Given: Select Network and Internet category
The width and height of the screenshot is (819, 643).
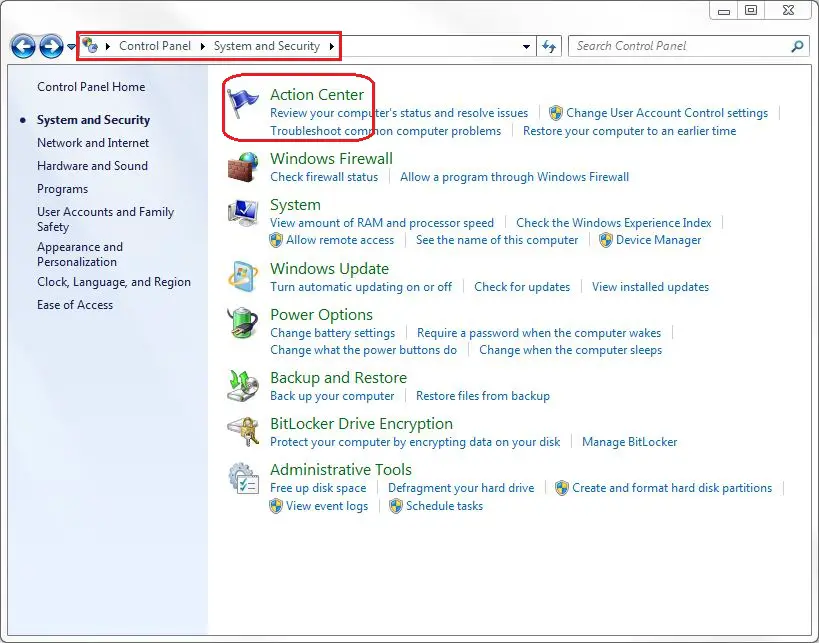Looking at the screenshot, I should pos(92,143).
